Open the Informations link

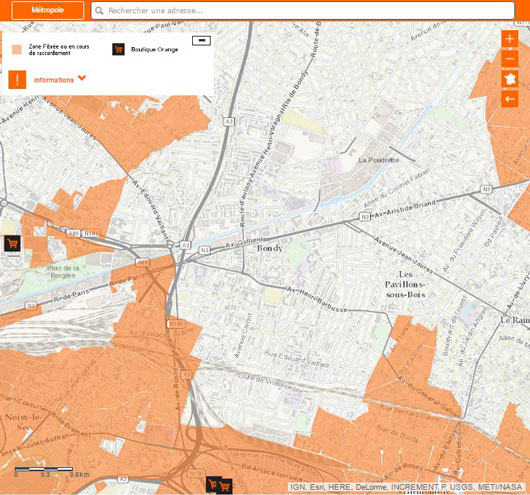(54, 80)
